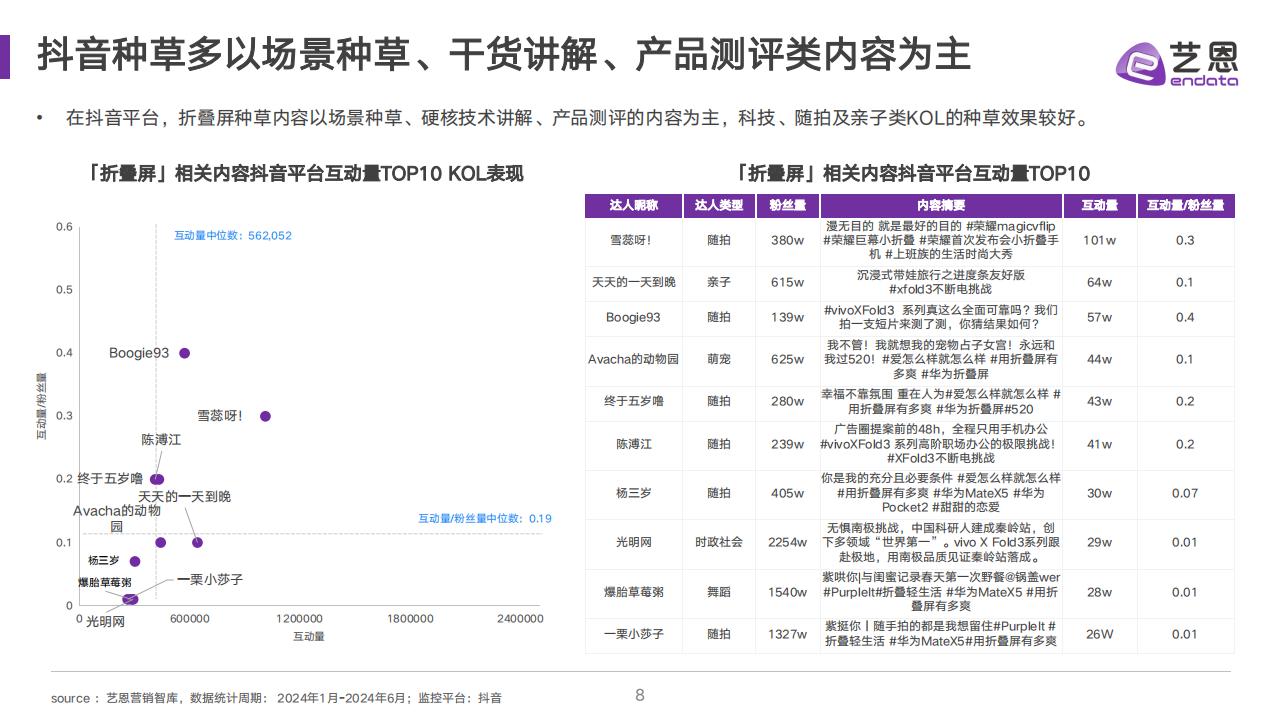The height and width of the screenshot is (720, 1280).
Task: Click the page number 8
Action: pos(640,695)
